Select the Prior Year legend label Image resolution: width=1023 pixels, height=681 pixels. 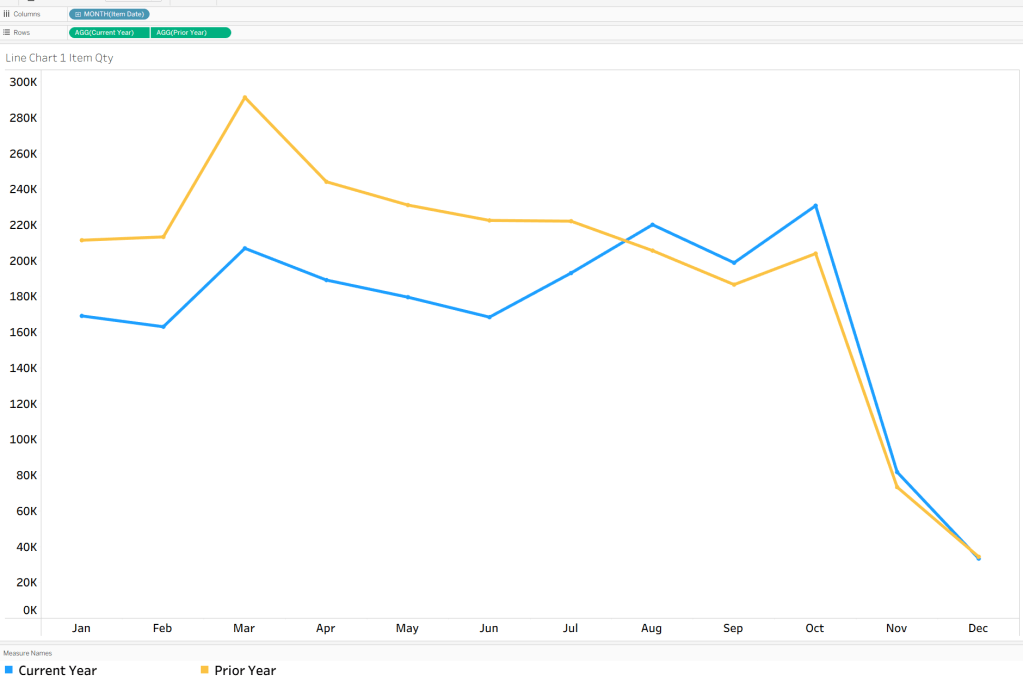pyautogui.click(x=245, y=670)
